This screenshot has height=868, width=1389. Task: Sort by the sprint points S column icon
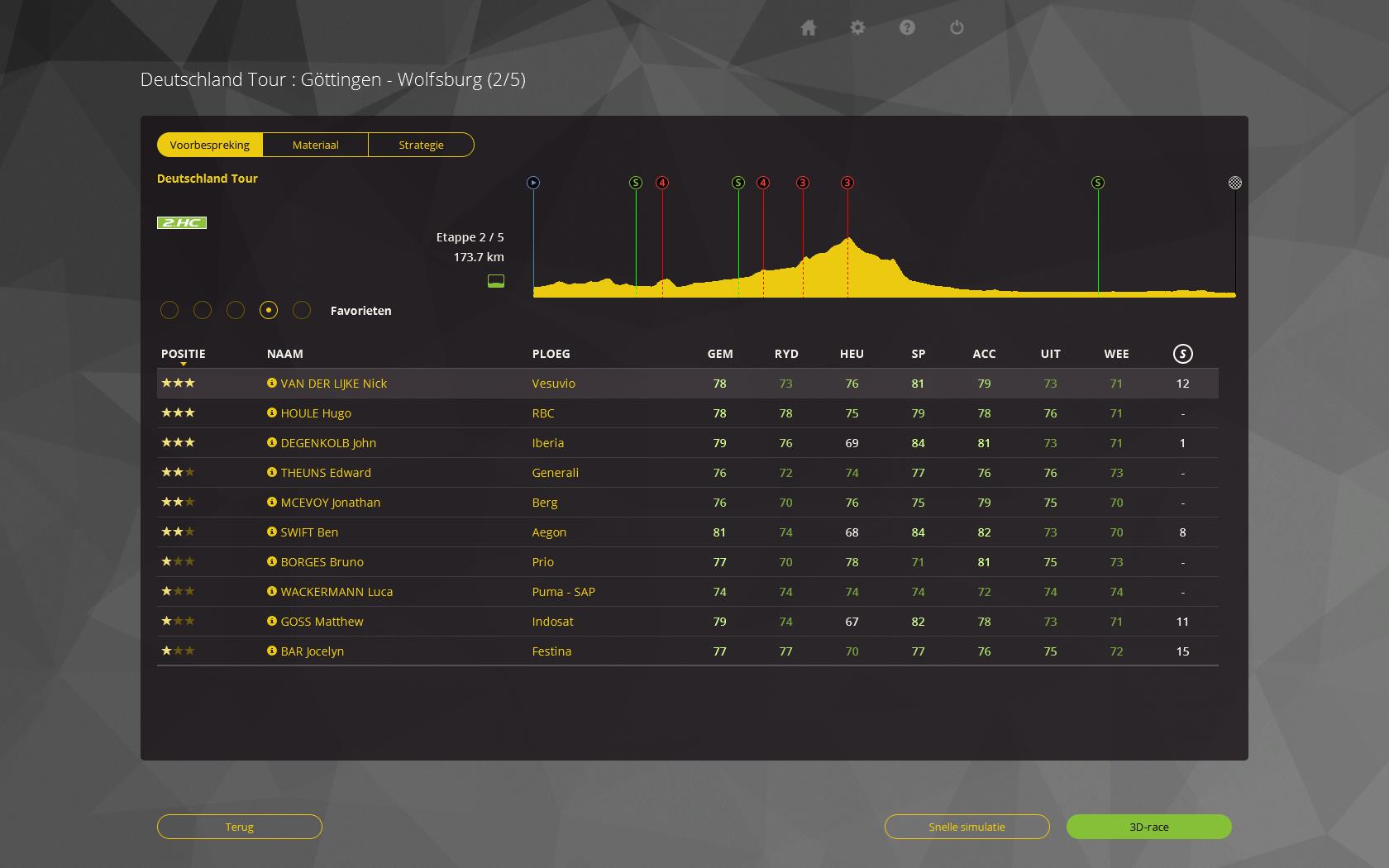[1182, 354]
